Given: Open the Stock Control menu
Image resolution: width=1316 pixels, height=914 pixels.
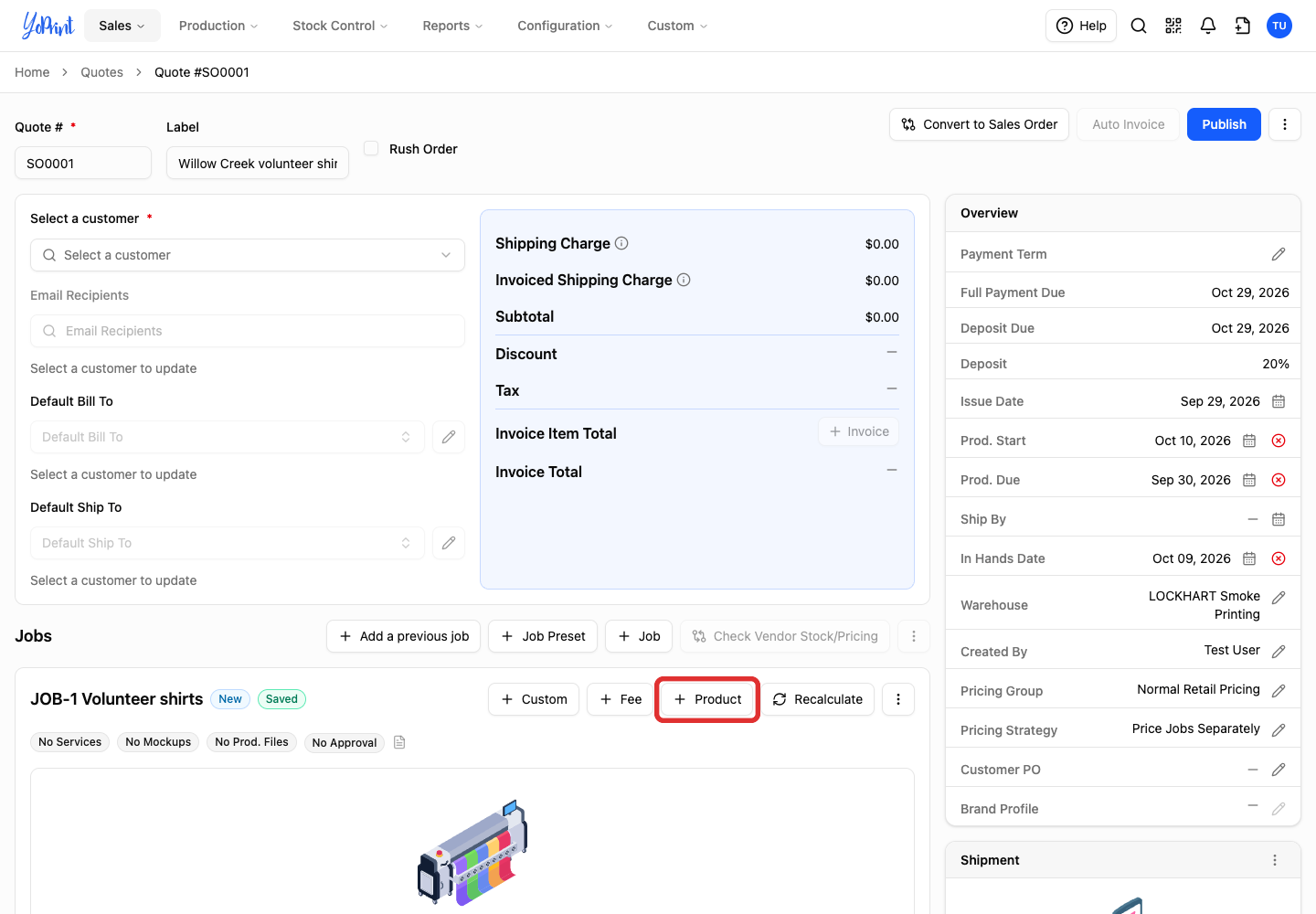Looking at the screenshot, I should [340, 26].
